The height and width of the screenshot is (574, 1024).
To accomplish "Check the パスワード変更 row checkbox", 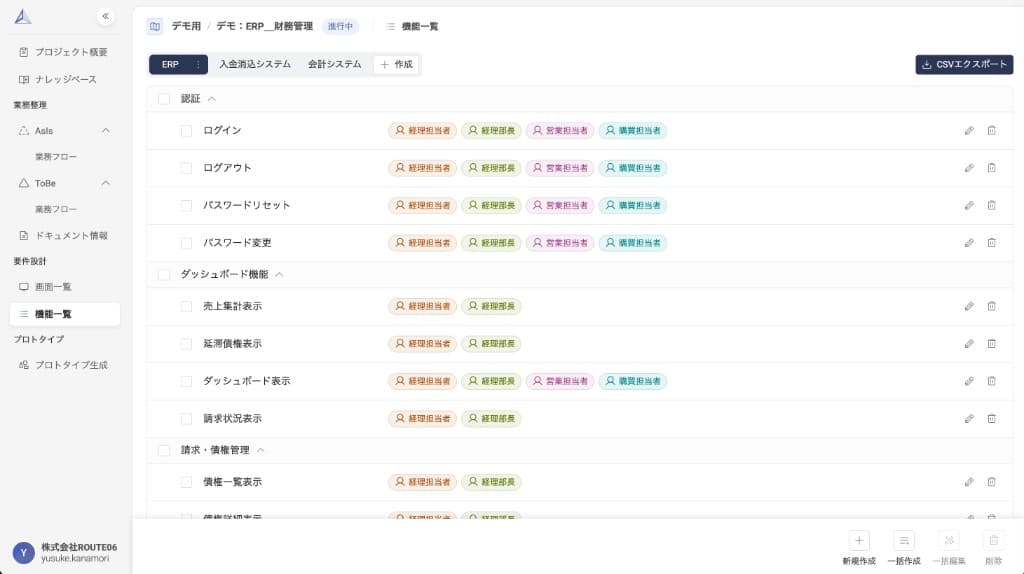I will (x=186, y=243).
